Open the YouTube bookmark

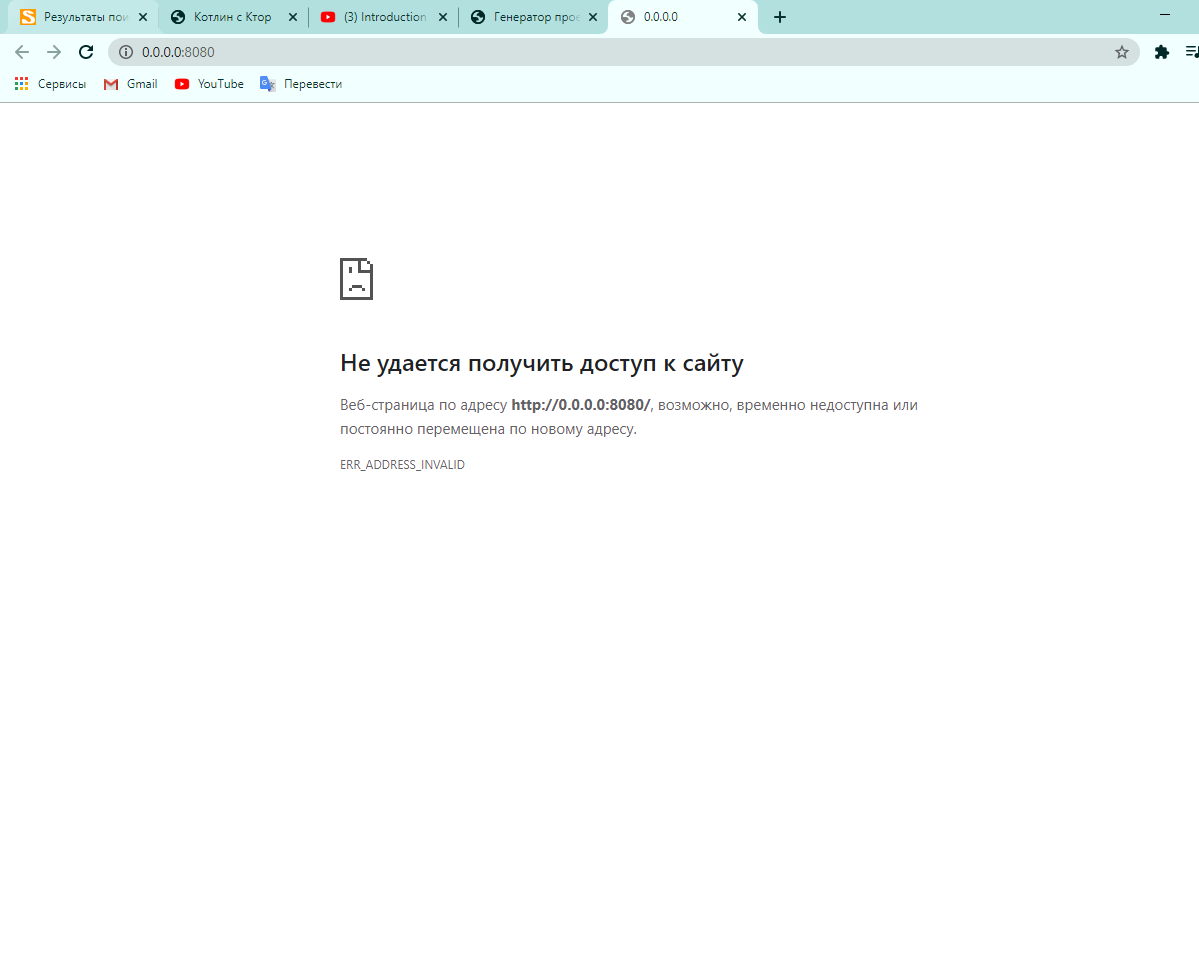point(209,84)
